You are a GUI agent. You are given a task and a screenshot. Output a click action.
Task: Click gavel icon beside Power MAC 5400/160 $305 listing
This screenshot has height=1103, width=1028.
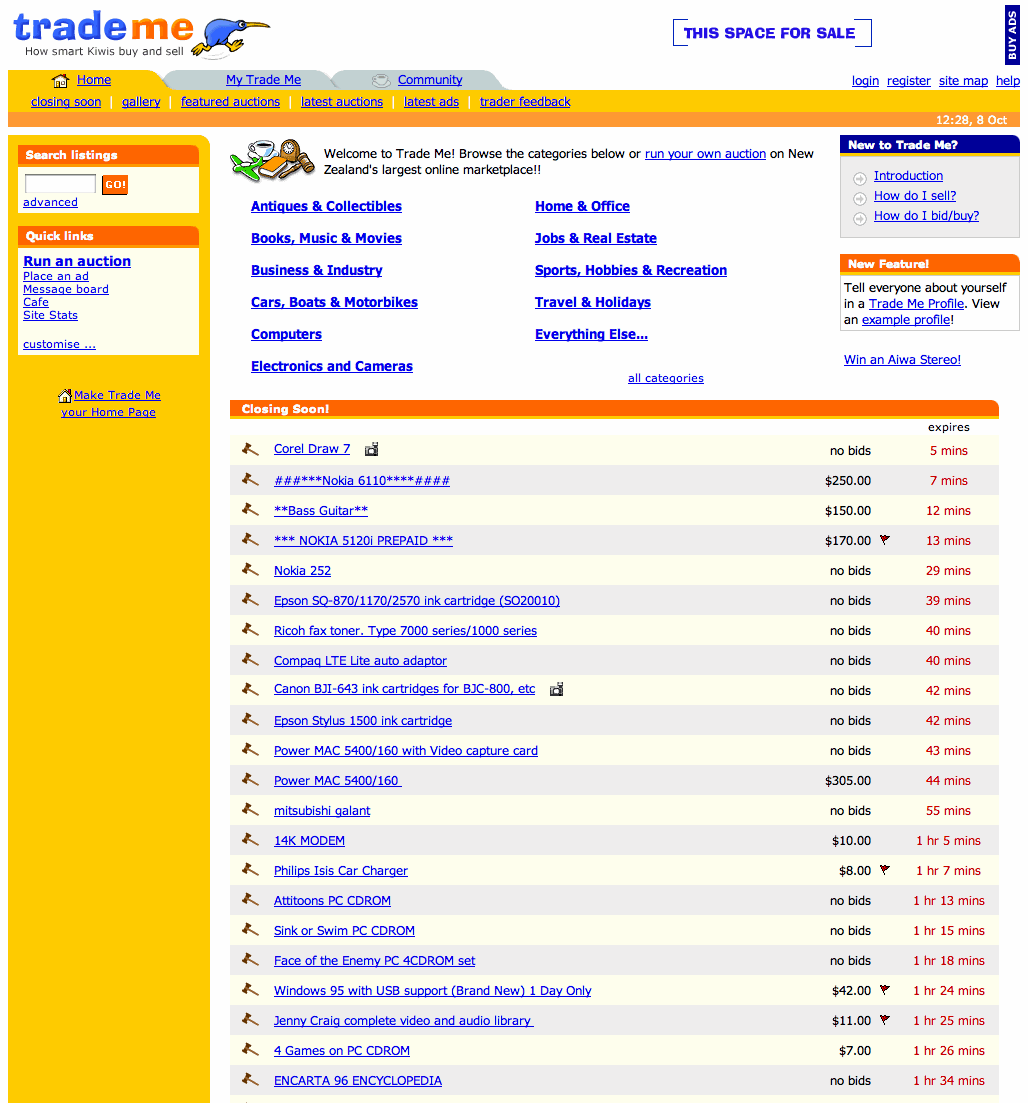pyautogui.click(x=250, y=779)
